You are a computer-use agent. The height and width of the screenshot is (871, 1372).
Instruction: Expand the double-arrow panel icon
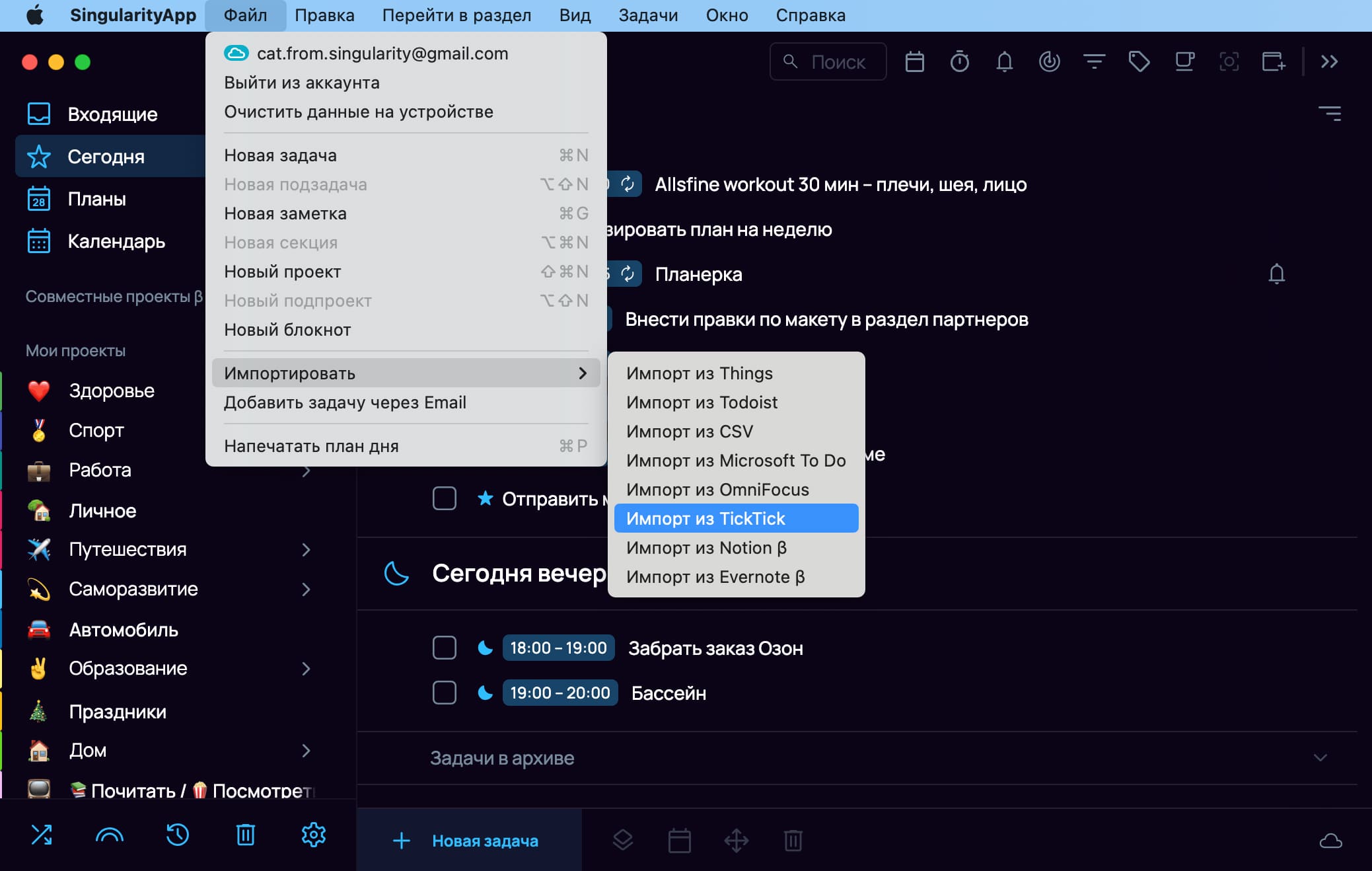pyautogui.click(x=1329, y=61)
